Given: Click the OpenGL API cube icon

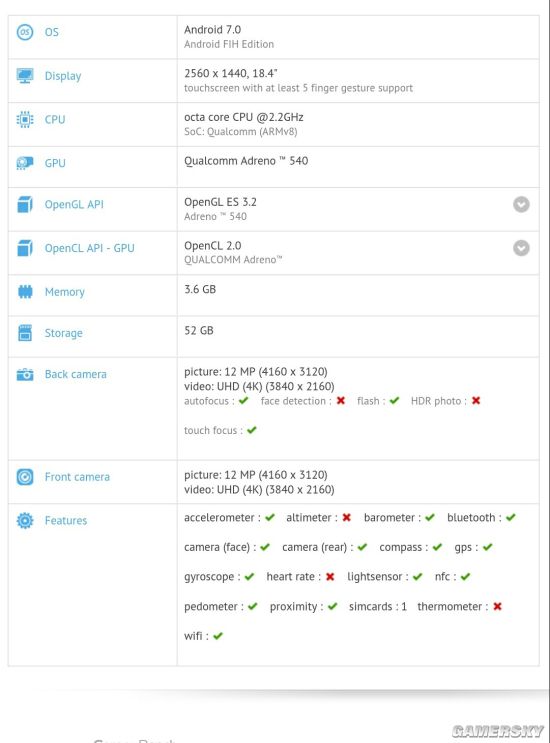Looking at the screenshot, I should point(25,204).
